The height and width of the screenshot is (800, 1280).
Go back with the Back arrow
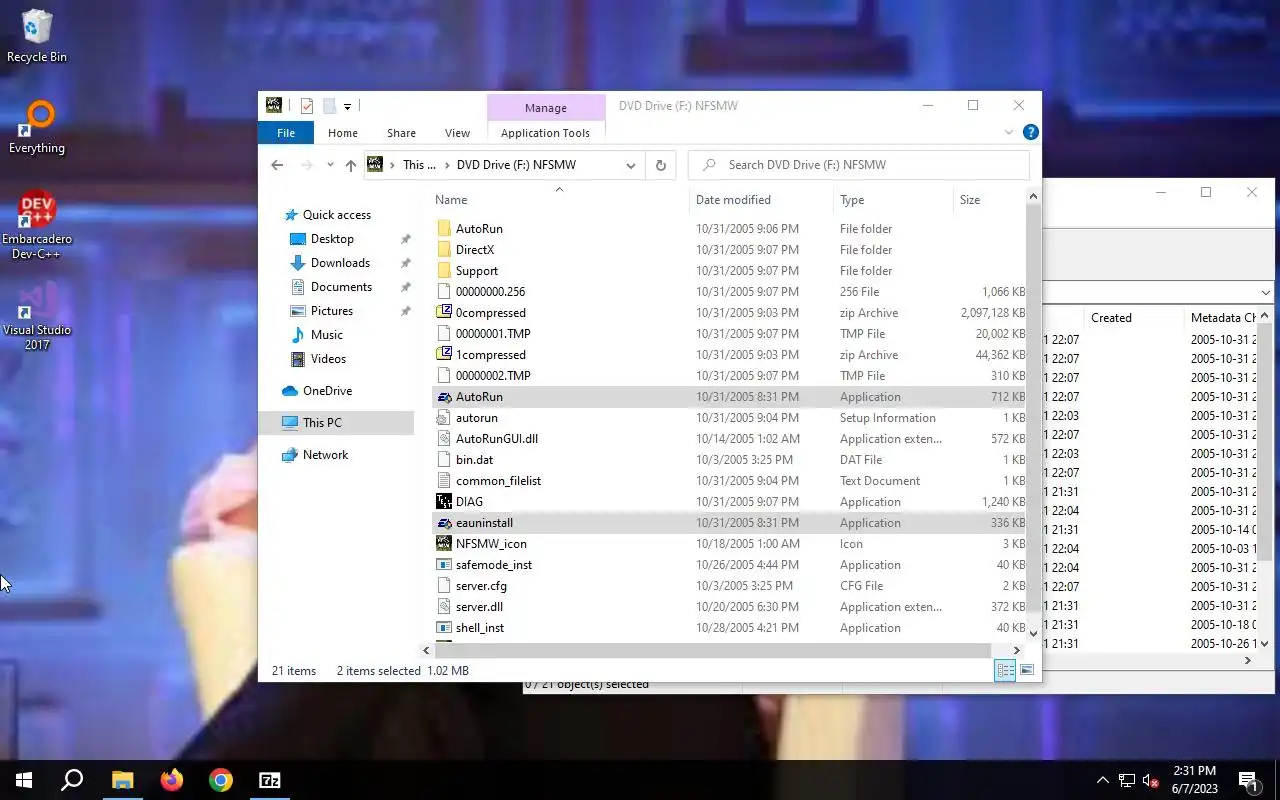(x=277, y=165)
